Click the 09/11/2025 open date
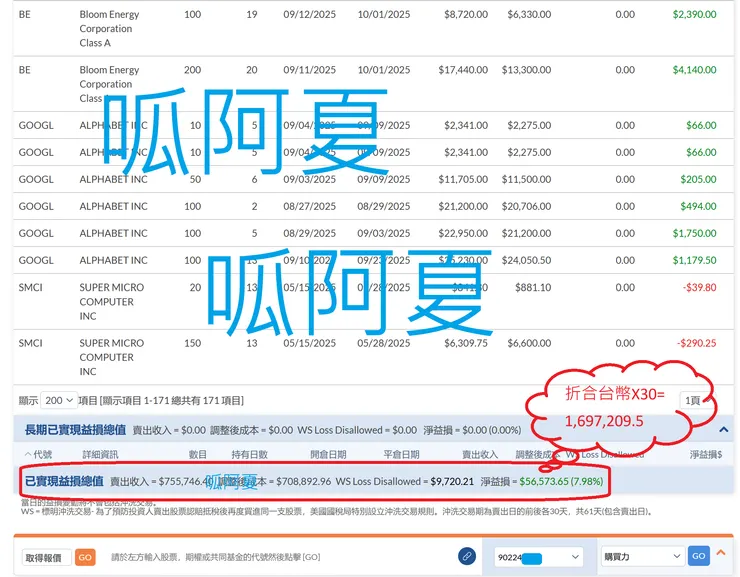This screenshot has height=577, width=740. (x=310, y=70)
